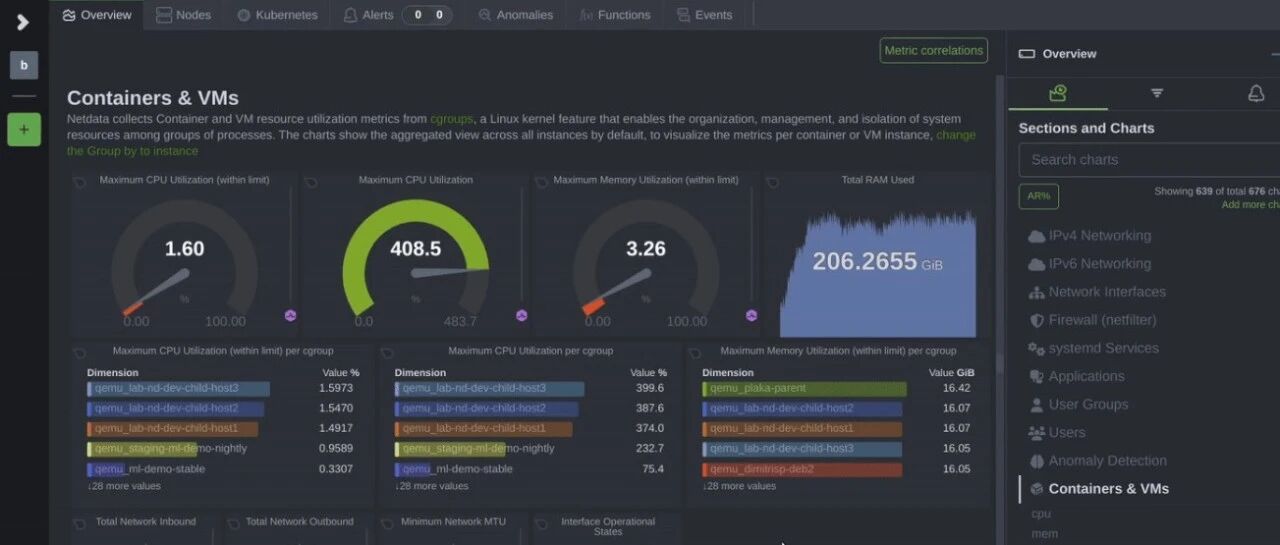Click the tag icon on Total Network Outbound chart

tap(232, 522)
